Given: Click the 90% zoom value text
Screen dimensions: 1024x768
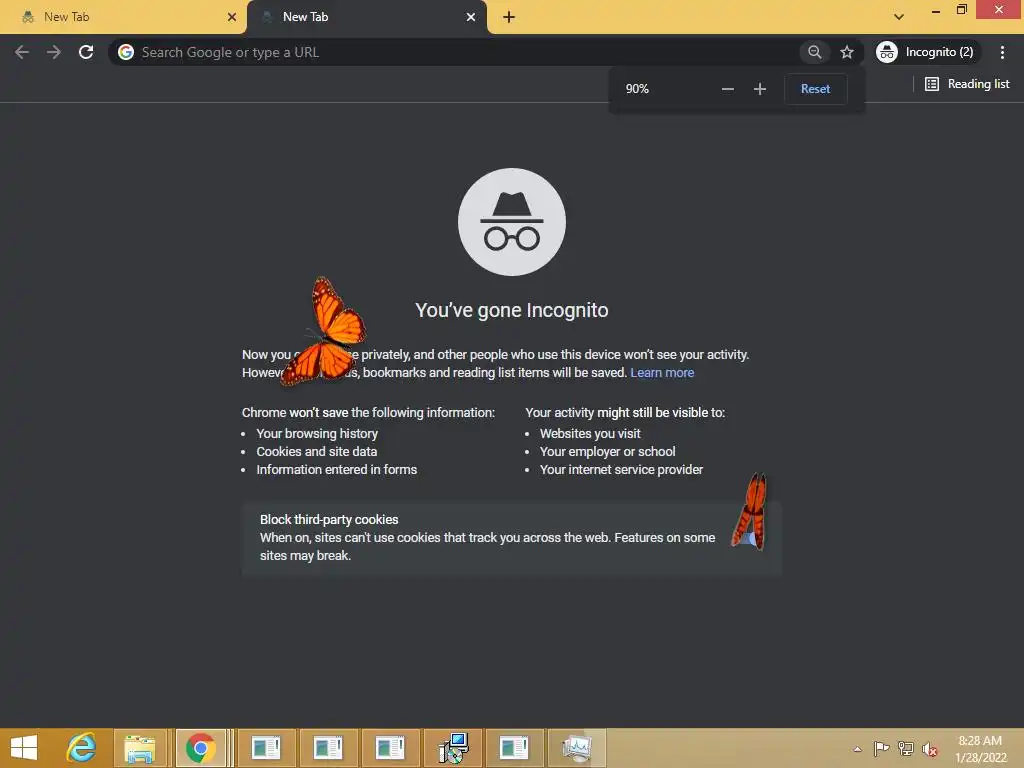Looking at the screenshot, I should point(637,89).
